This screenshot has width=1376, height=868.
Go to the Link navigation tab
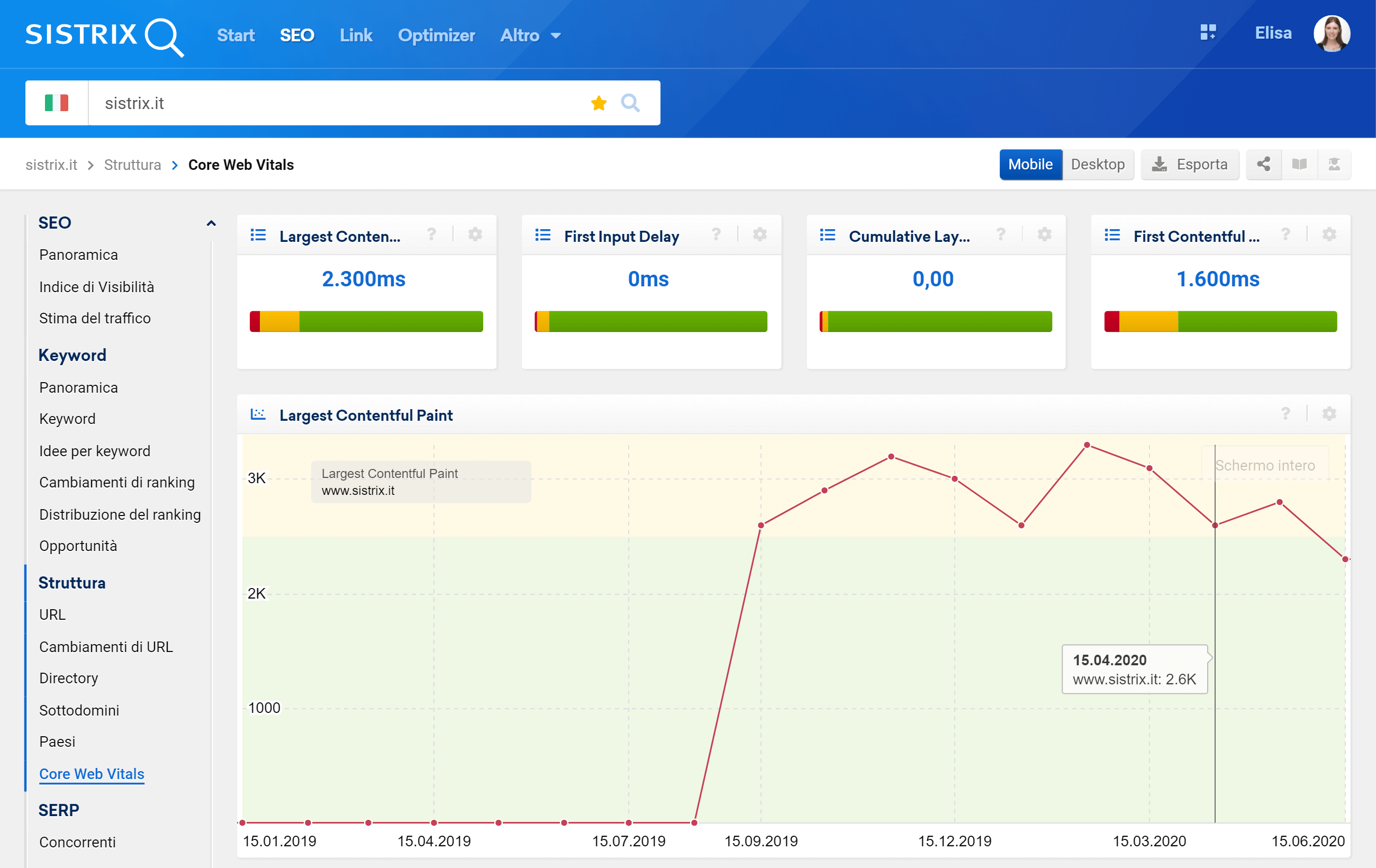[356, 35]
